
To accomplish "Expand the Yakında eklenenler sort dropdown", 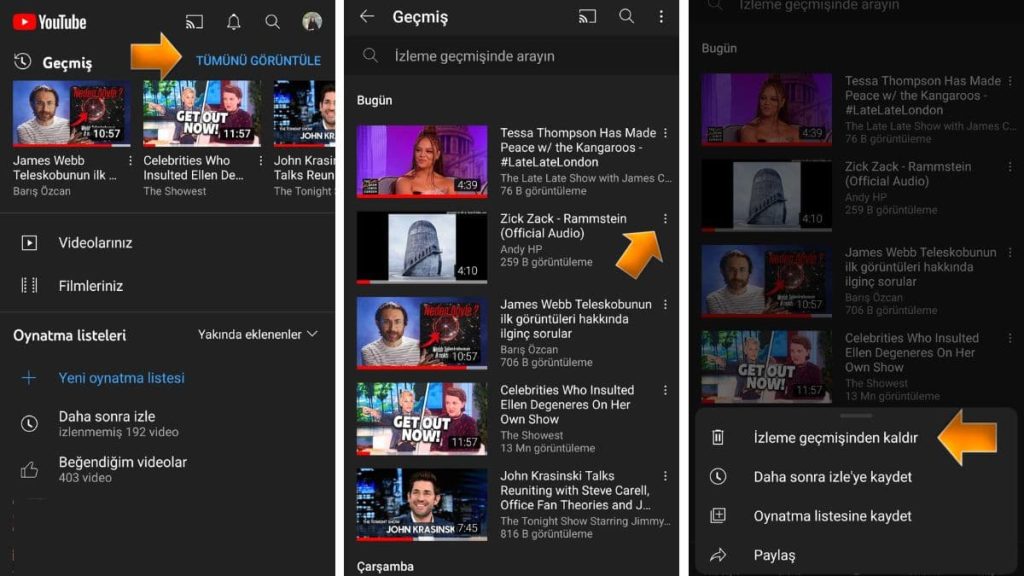I will (258, 334).
